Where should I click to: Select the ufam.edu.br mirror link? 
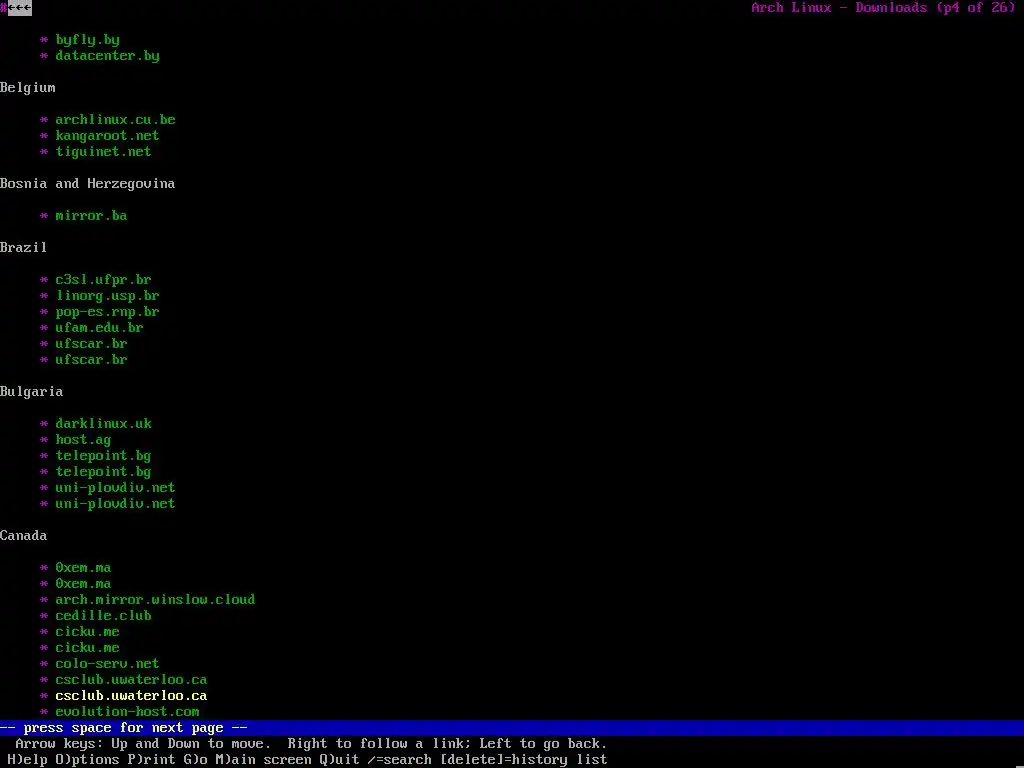[99, 328]
